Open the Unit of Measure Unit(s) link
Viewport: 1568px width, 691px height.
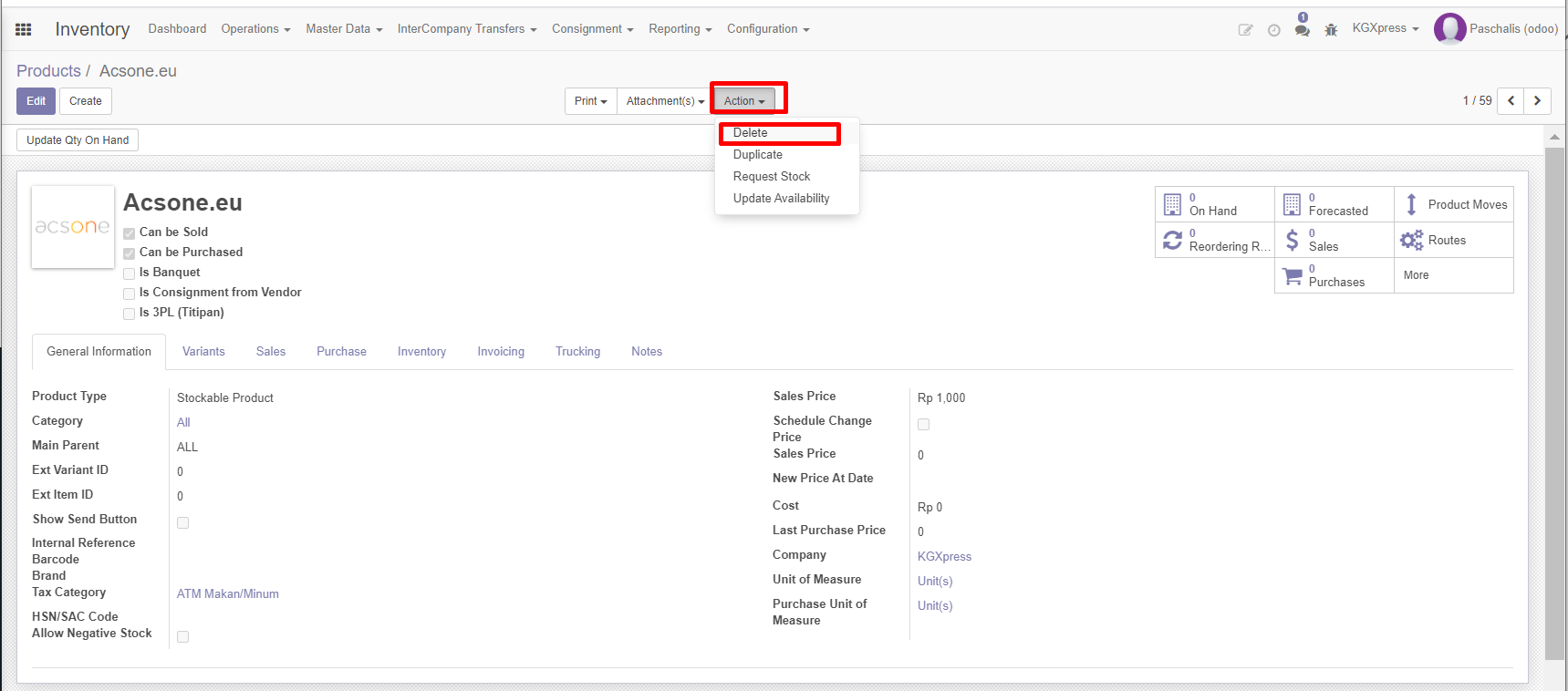[935, 582]
